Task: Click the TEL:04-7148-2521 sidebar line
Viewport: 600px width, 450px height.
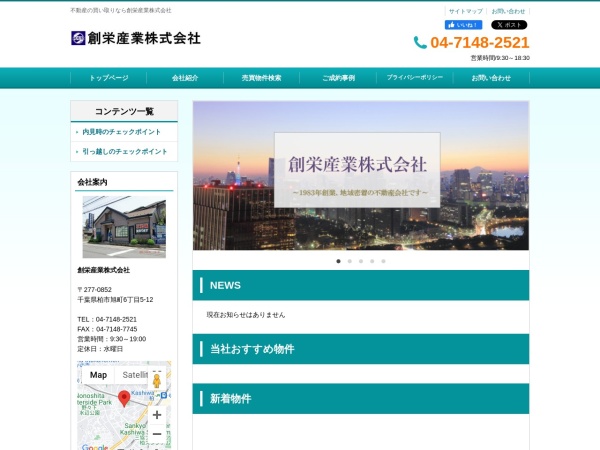Action: (107, 319)
